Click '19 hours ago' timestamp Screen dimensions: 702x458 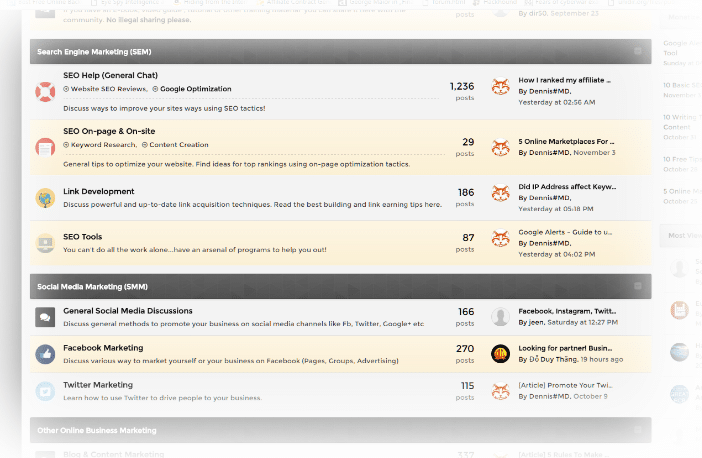[x=602, y=360]
